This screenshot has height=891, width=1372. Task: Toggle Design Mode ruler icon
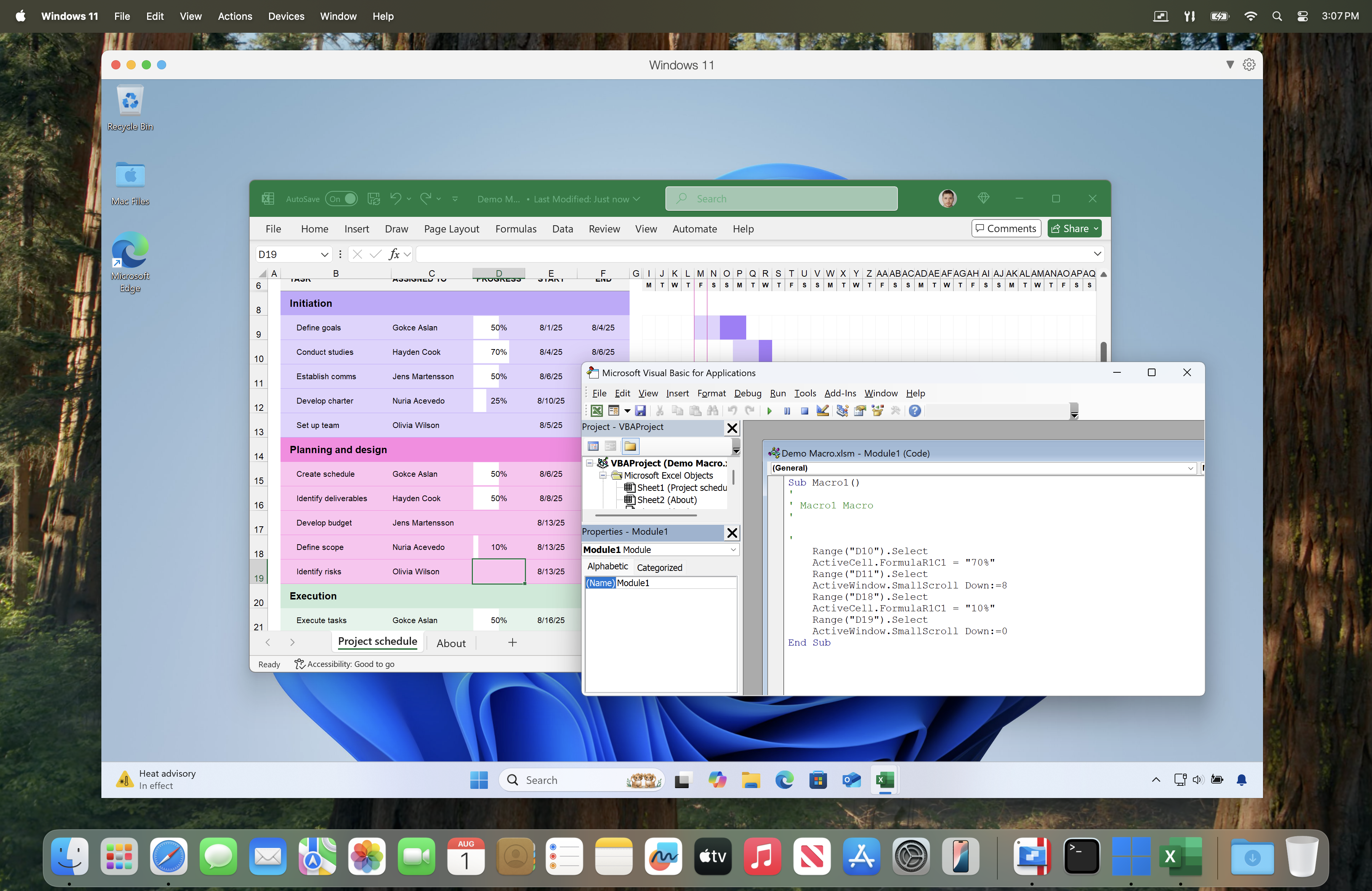[822, 411]
